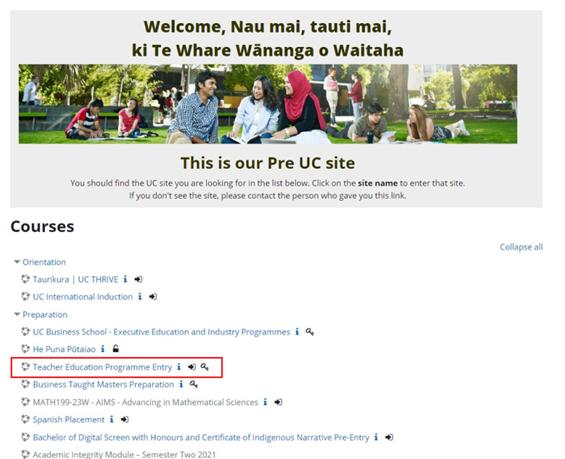This screenshot has width=565, height=459.
Task: Show summary info icon for Taurikura UC THRIVE
Action: [x=125, y=279]
